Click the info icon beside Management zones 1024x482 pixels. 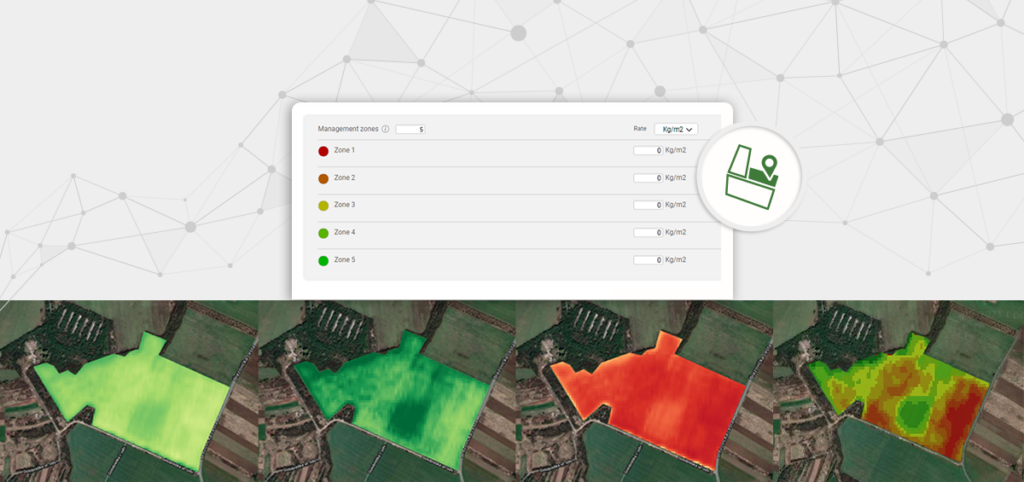point(385,129)
